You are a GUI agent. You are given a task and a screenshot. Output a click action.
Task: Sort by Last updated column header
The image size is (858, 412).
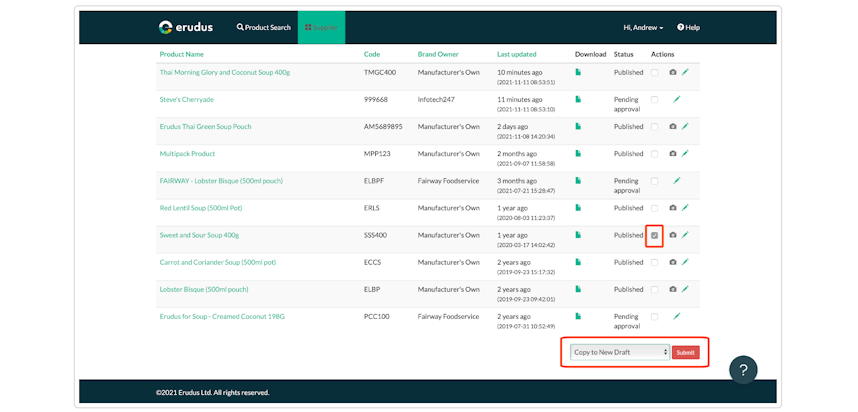click(x=517, y=54)
